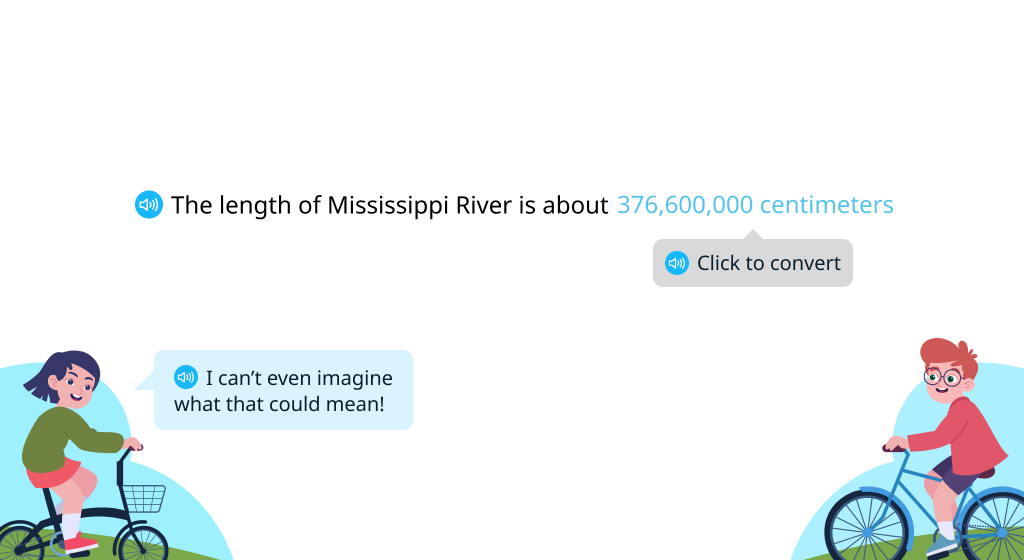Click the handlebar of the boy's bicycle
The height and width of the screenshot is (560, 1024).
tap(894, 448)
